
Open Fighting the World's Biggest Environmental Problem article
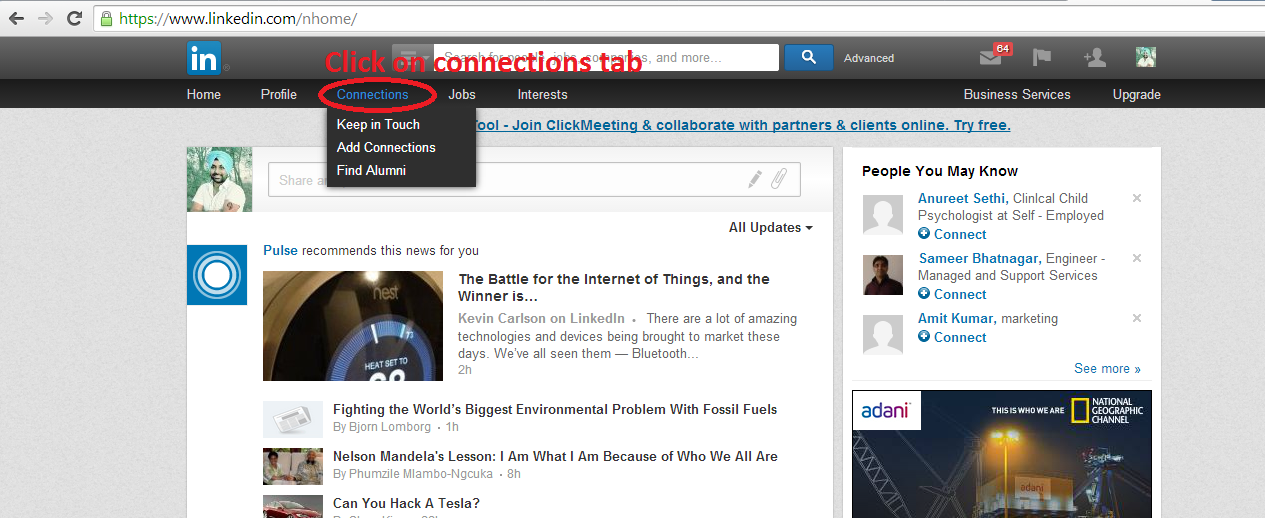(x=555, y=409)
